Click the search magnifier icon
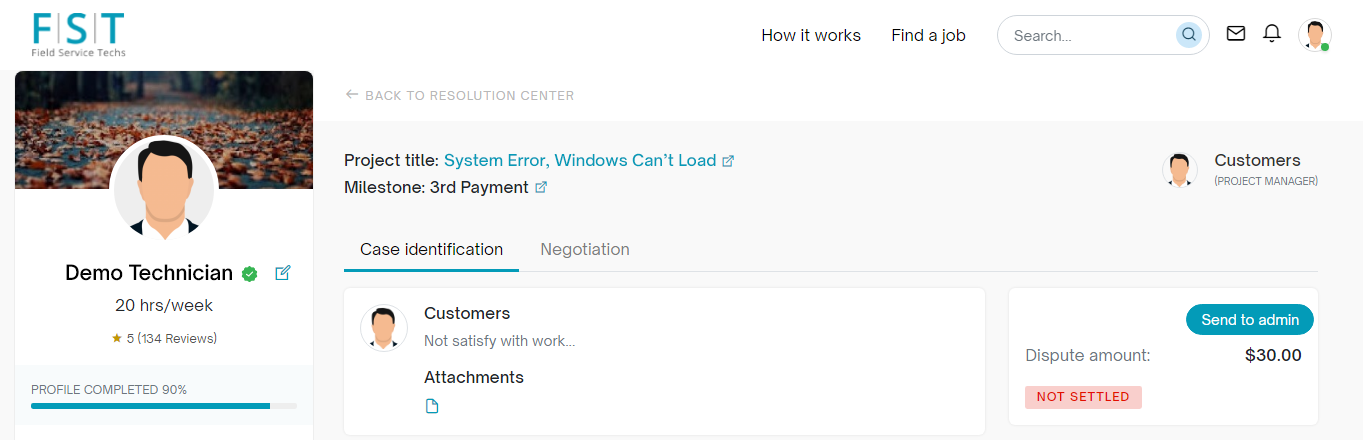The height and width of the screenshot is (440, 1363). click(1188, 35)
